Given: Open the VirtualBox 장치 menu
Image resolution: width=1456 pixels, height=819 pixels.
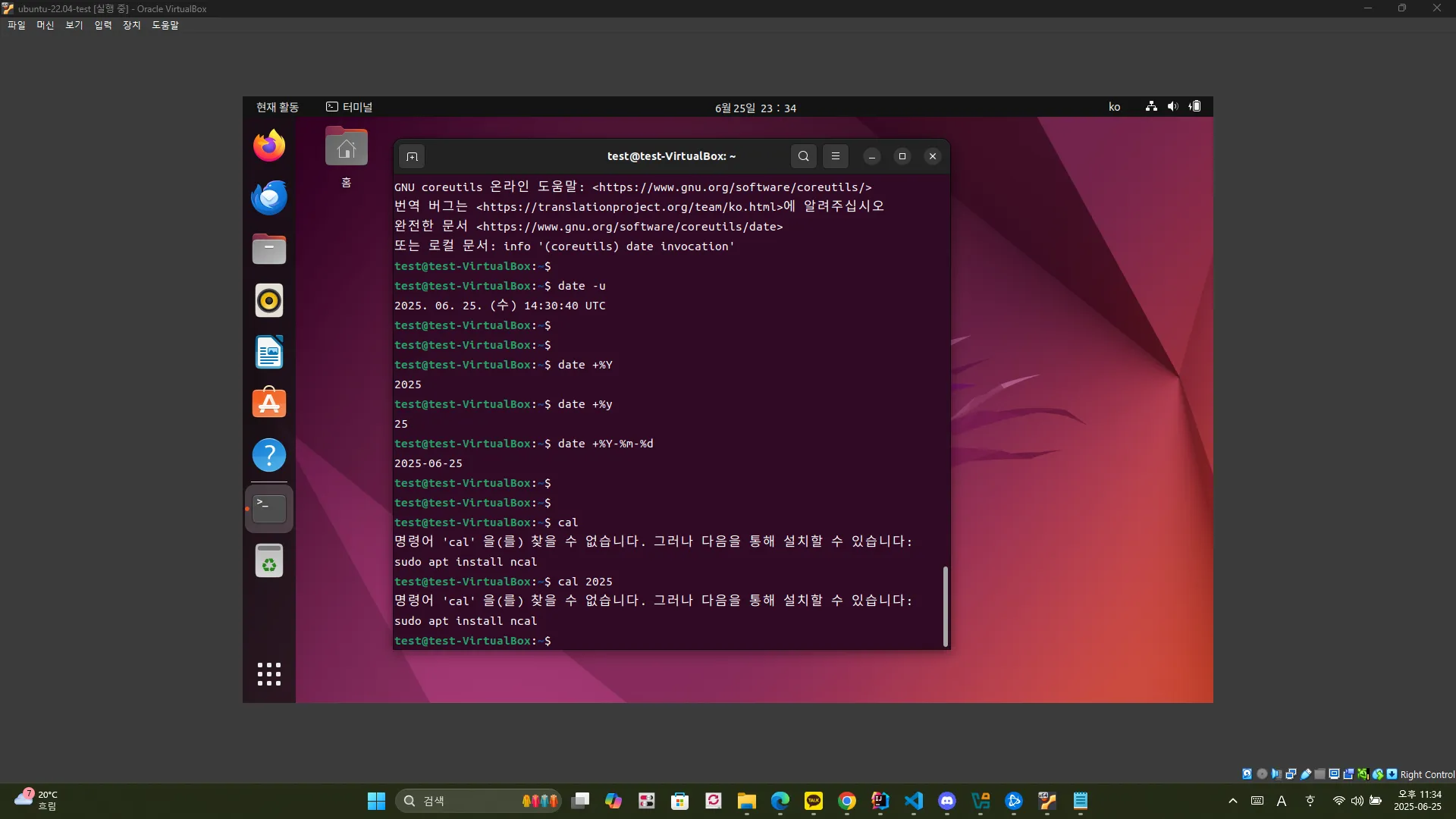Looking at the screenshot, I should [132, 25].
